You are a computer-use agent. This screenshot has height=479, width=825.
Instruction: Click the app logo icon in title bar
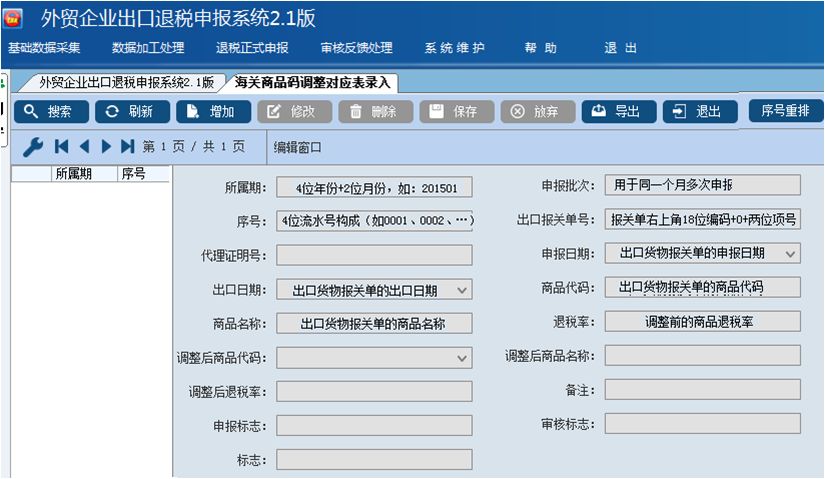coord(13,19)
